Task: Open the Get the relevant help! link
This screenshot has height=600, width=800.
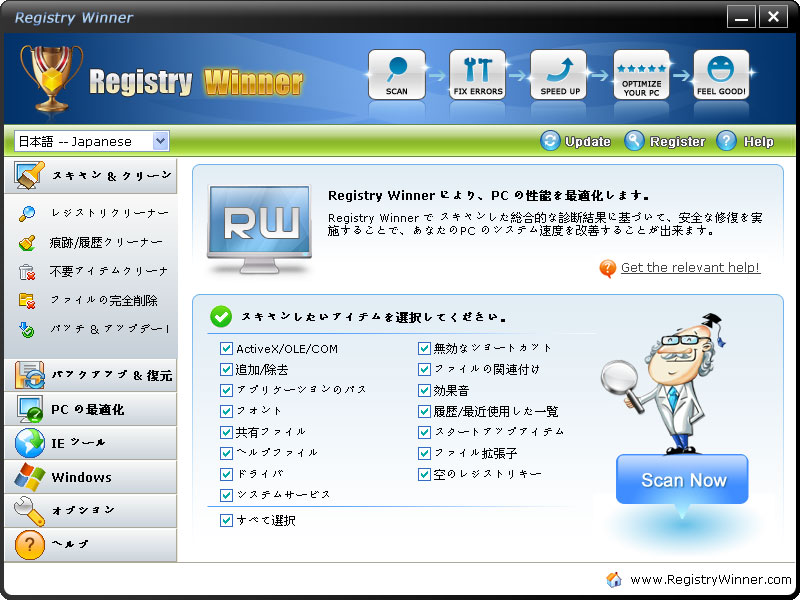Action: pyautogui.click(x=690, y=268)
